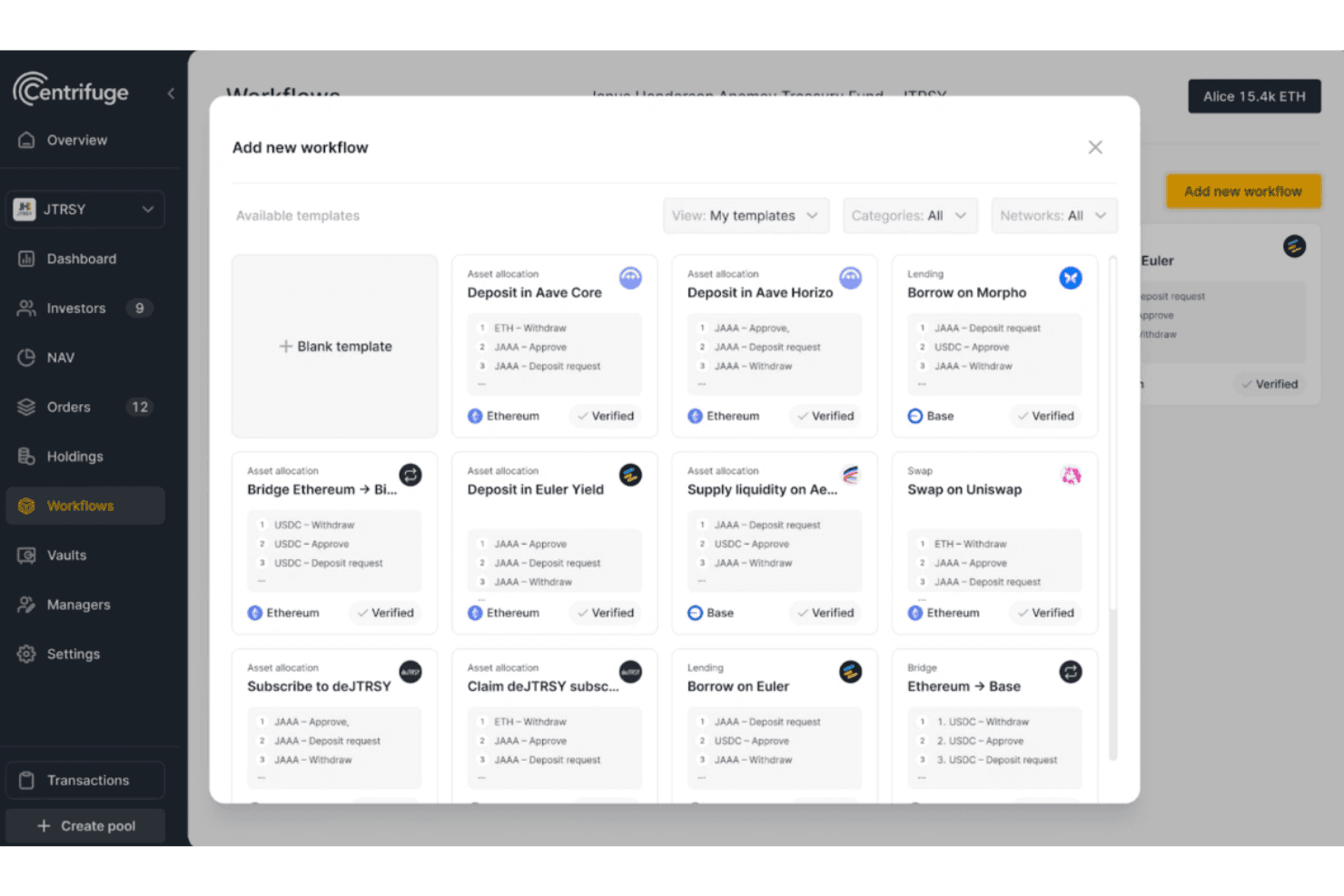Click the Settings gear icon in sidebar

(x=26, y=654)
